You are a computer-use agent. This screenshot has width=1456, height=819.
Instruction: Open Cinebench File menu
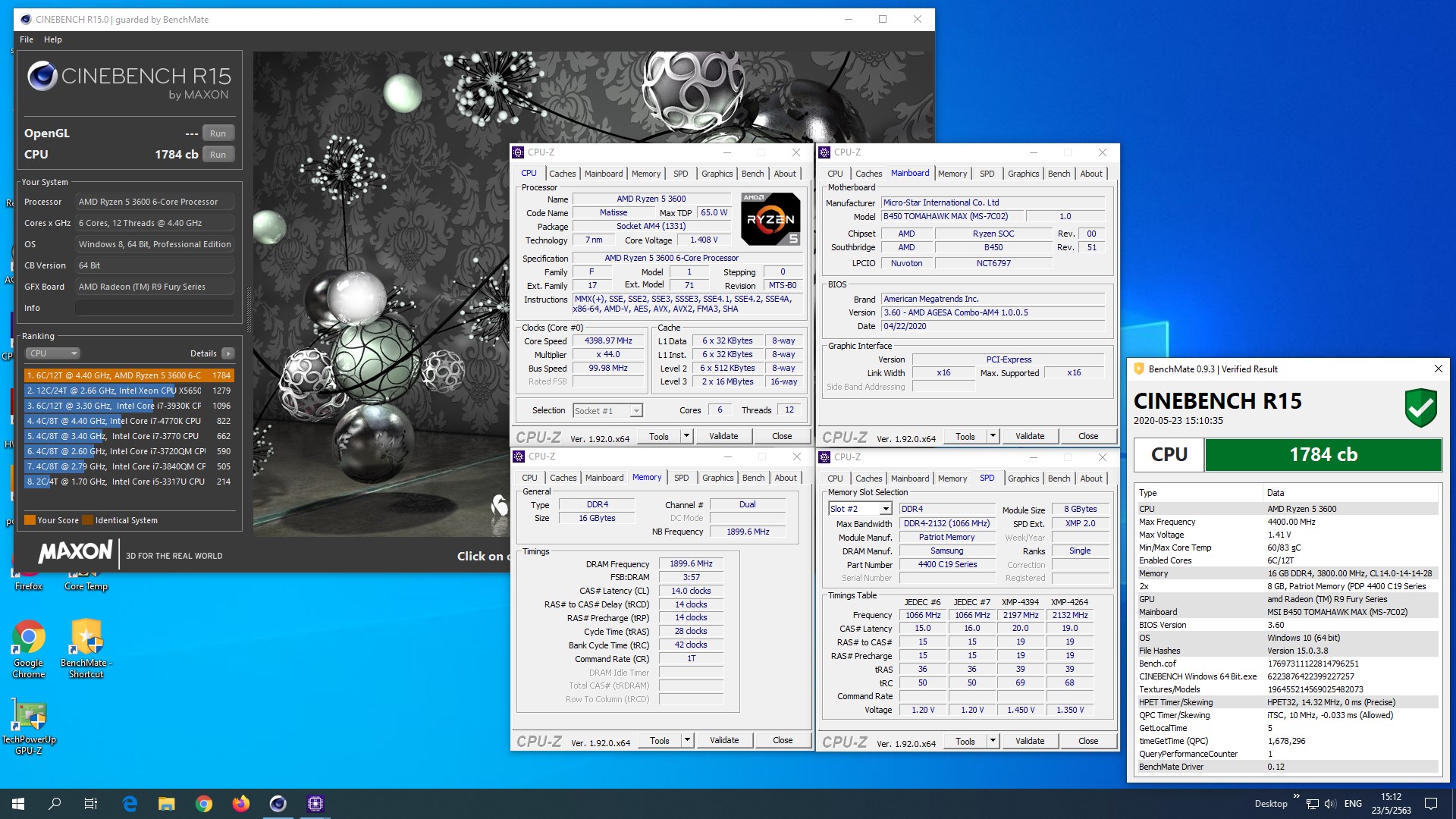(x=27, y=39)
